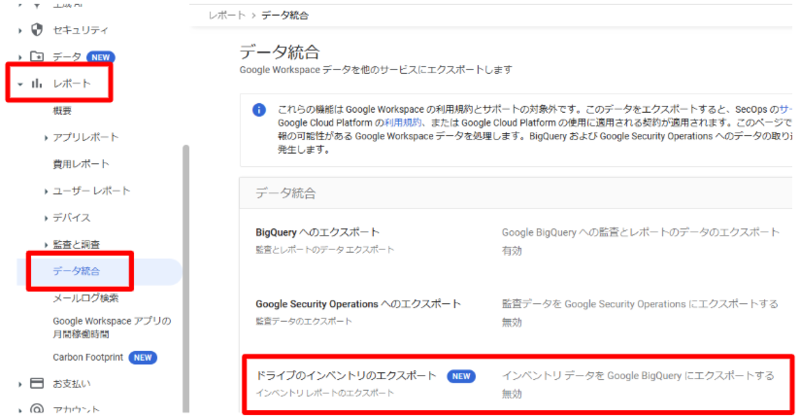Click NEW badge beside ドライブのインベントリのエクスポート
The image size is (800, 416).
[461, 376]
